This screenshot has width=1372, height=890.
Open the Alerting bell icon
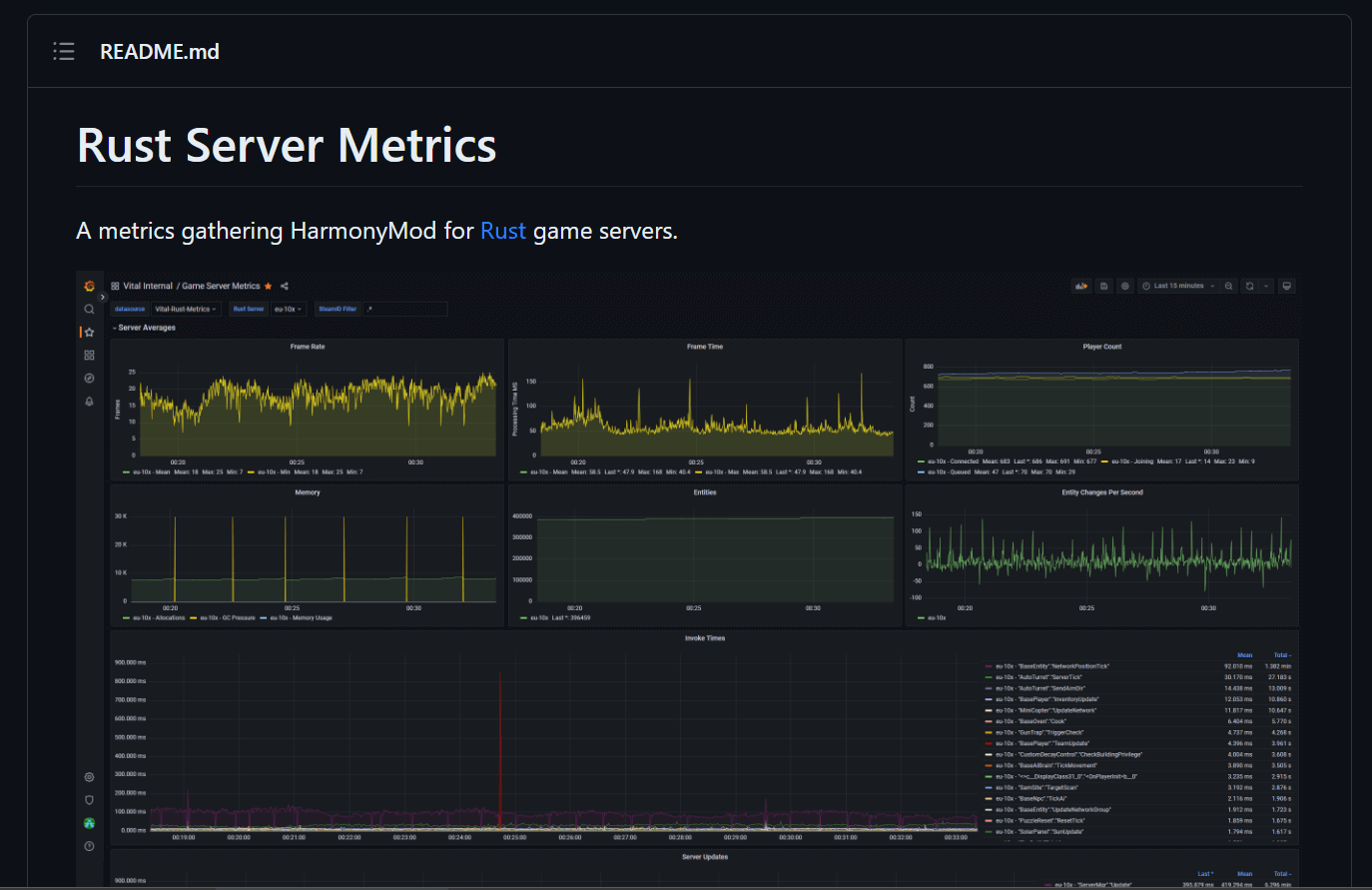click(89, 402)
